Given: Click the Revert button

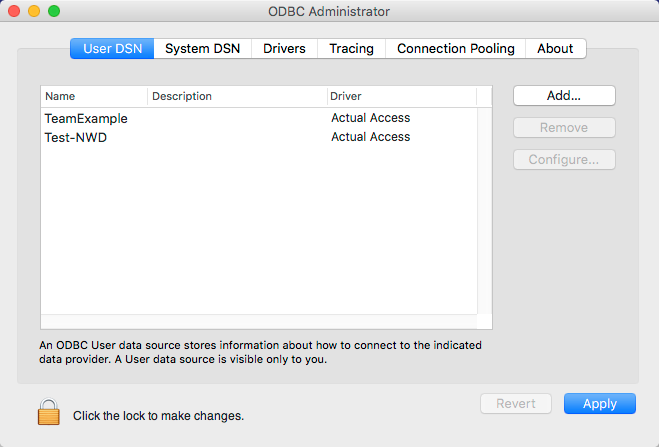Looking at the screenshot, I should pos(515,404).
